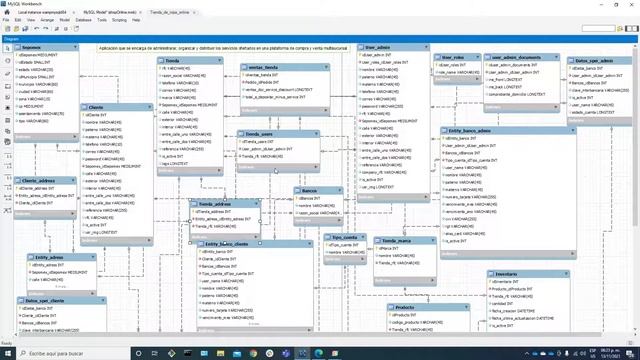Select the Tienda_marca table header
The width and height of the screenshot is (640, 360).
pos(405,240)
